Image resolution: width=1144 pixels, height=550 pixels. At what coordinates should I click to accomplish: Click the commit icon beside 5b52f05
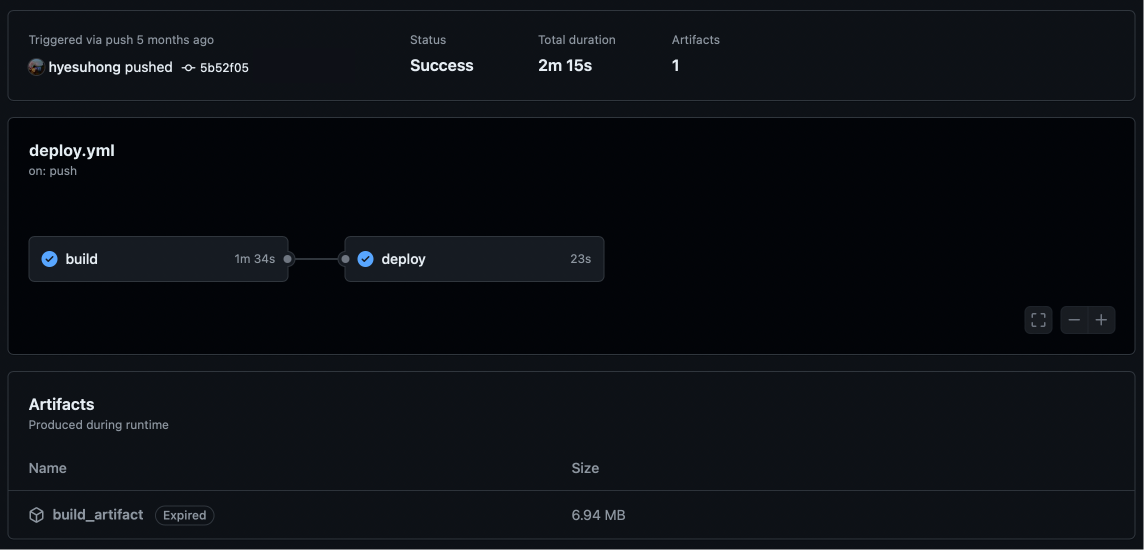click(188, 68)
